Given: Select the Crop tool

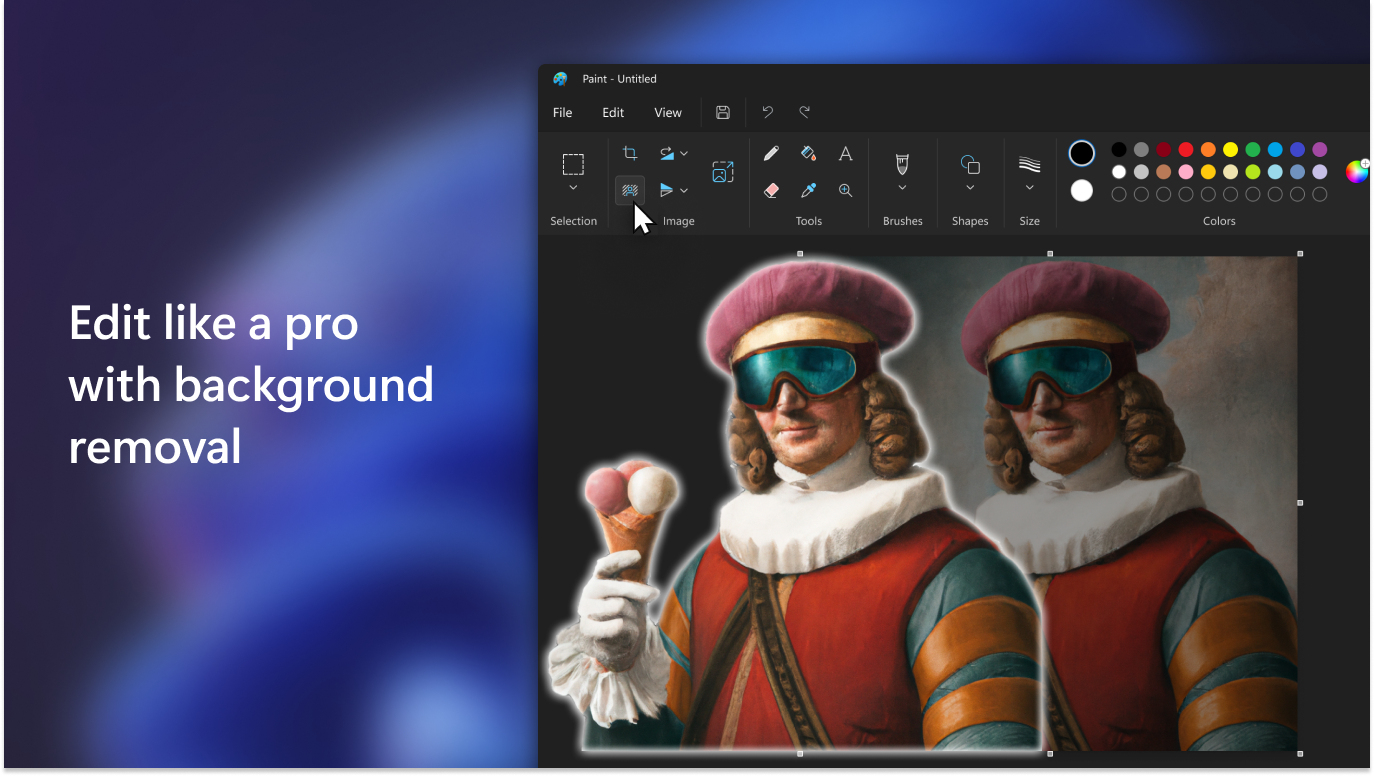Looking at the screenshot, I should point(630,152).
